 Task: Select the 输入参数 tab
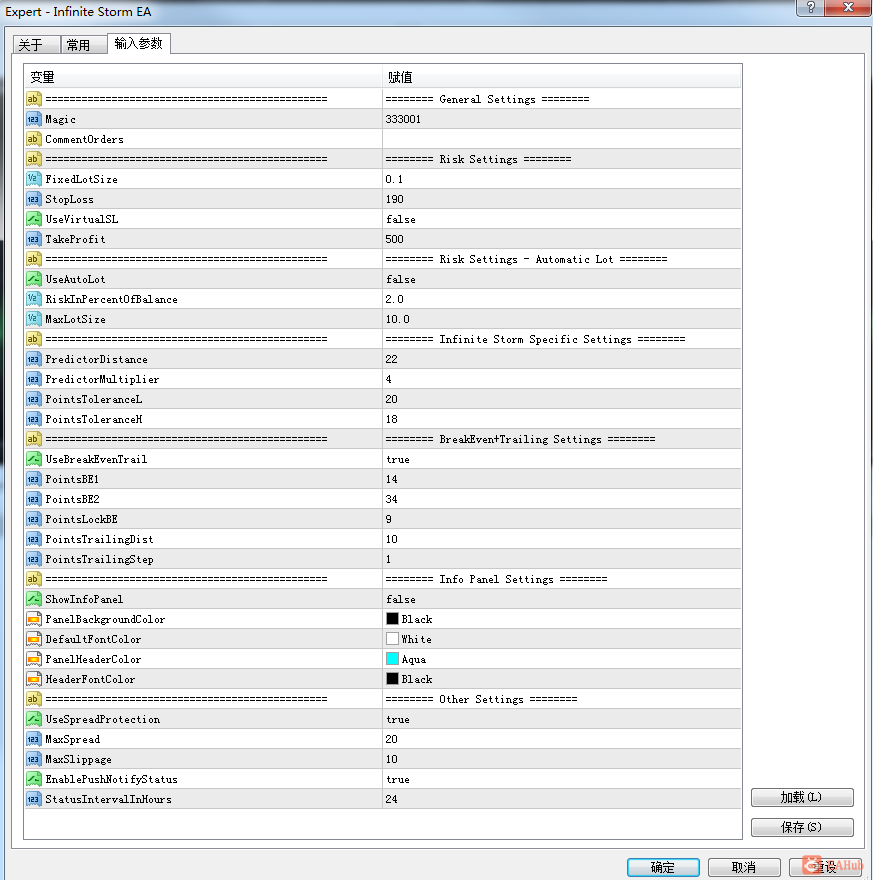(x=139, y=43)
